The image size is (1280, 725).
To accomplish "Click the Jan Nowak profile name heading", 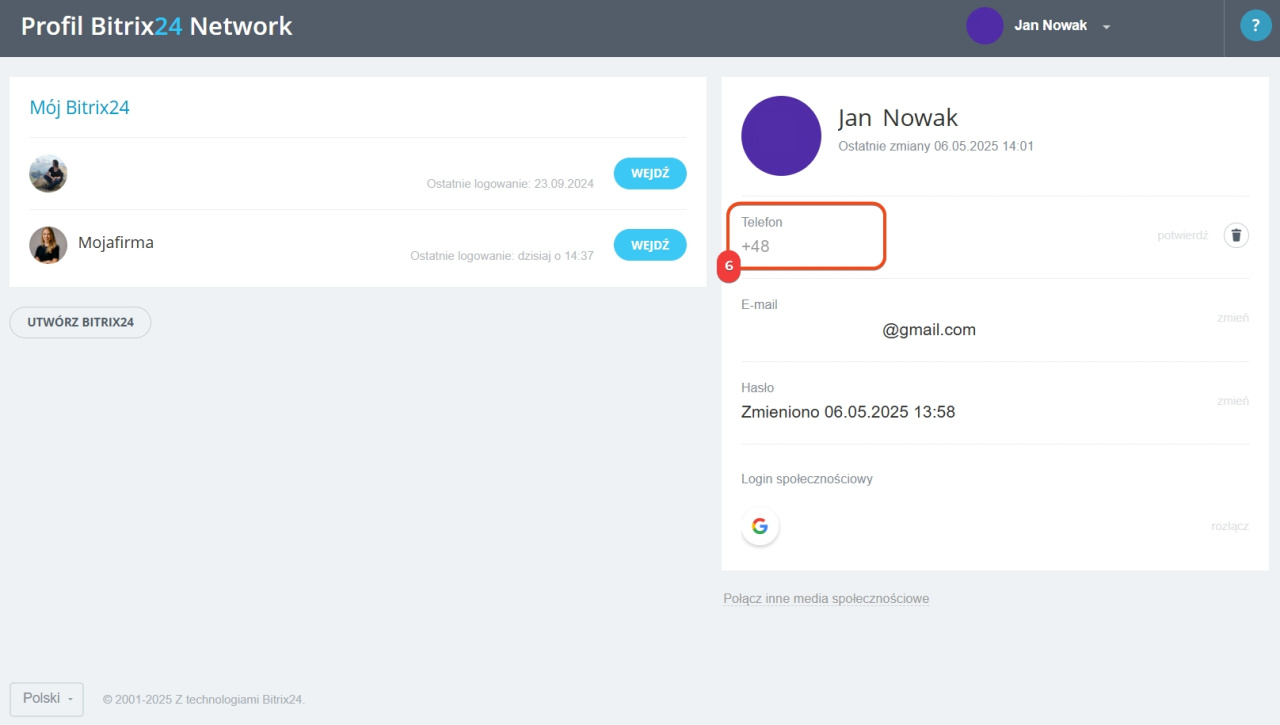I will click(898, 118).
